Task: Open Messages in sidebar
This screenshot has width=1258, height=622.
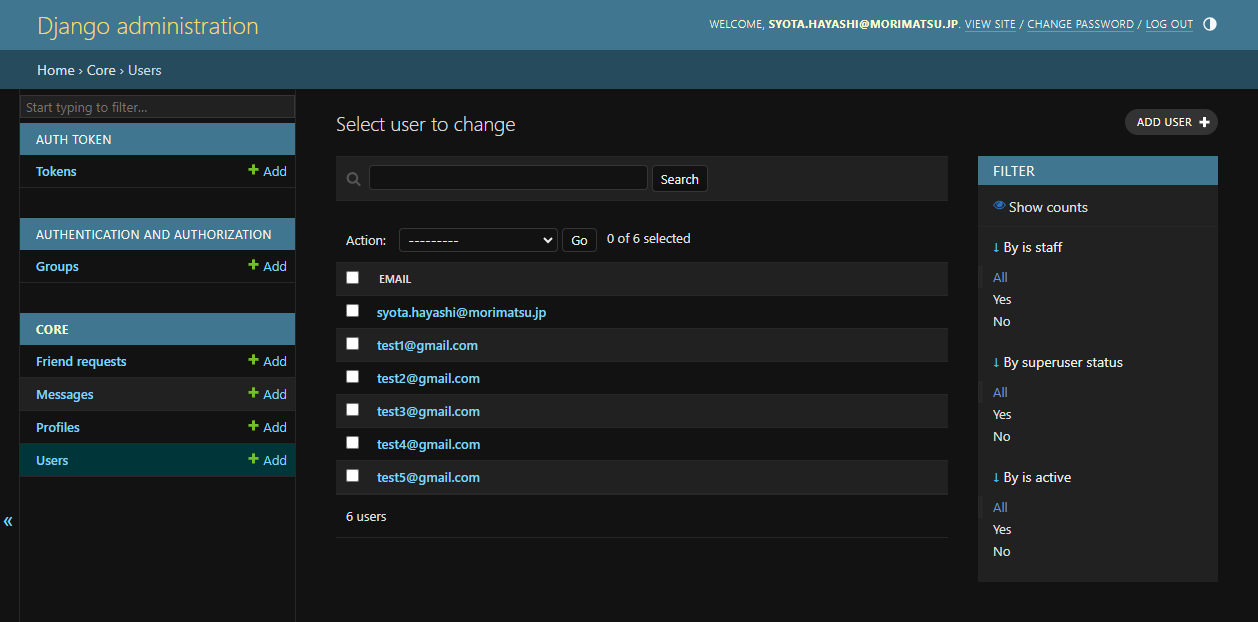Action: [x=65, y=394]
